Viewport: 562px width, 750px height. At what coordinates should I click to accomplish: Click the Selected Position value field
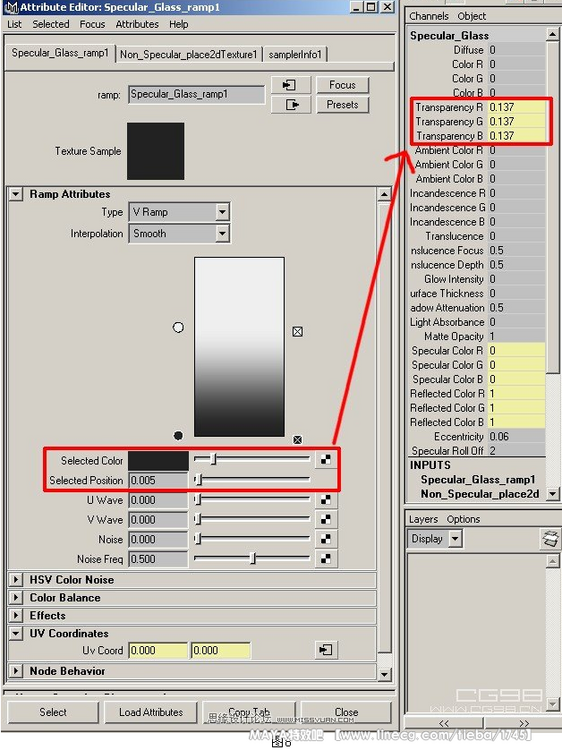pos(158,480)
